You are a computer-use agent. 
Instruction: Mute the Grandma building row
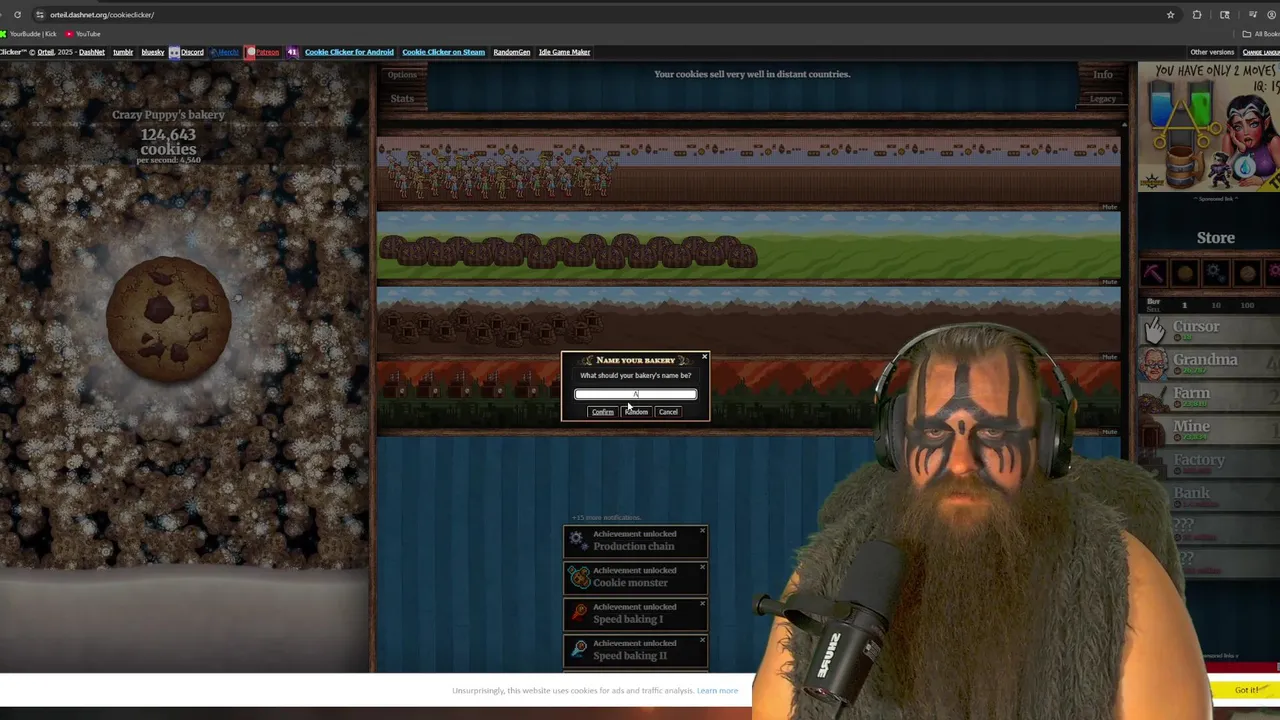[1109, 207]
